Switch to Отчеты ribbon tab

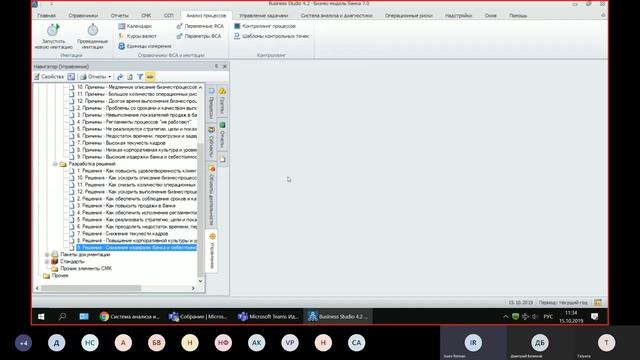point(120,16)
